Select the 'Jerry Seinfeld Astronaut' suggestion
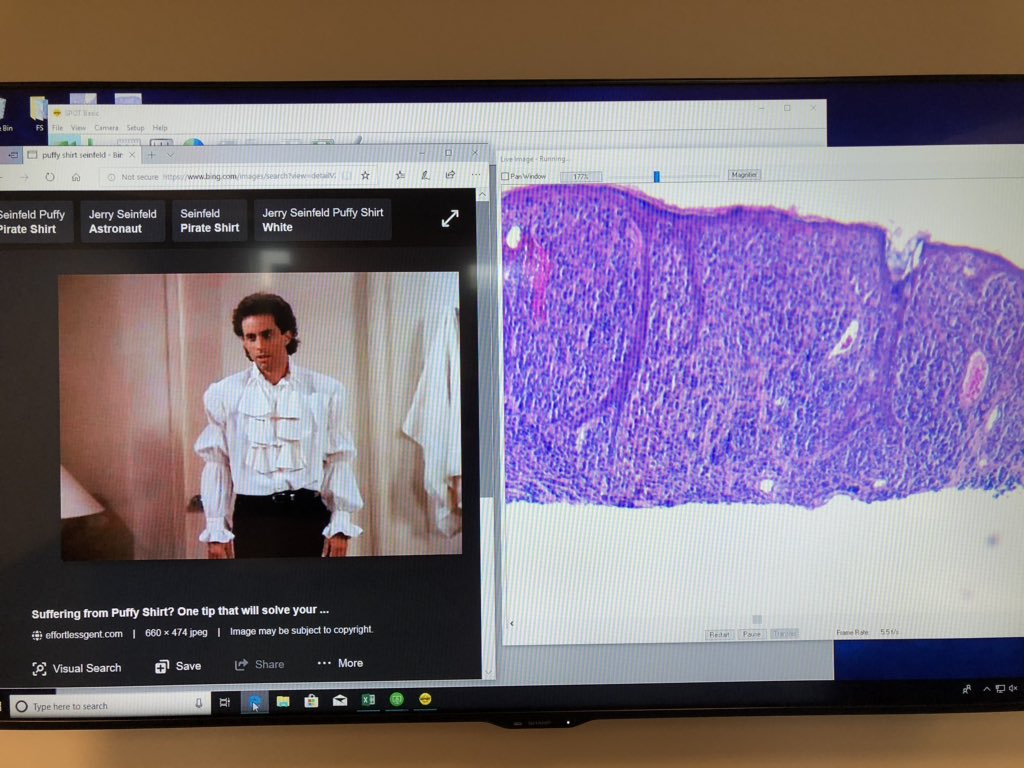 point(122,221)
